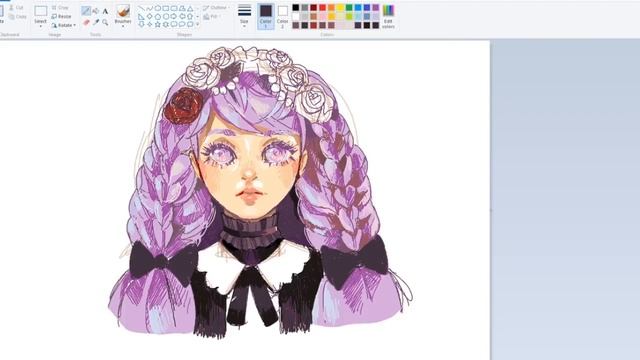Choose the Up arrow shape
This screenshot has width=640, height=360.
pyautogui.click(x=190, y=17)
